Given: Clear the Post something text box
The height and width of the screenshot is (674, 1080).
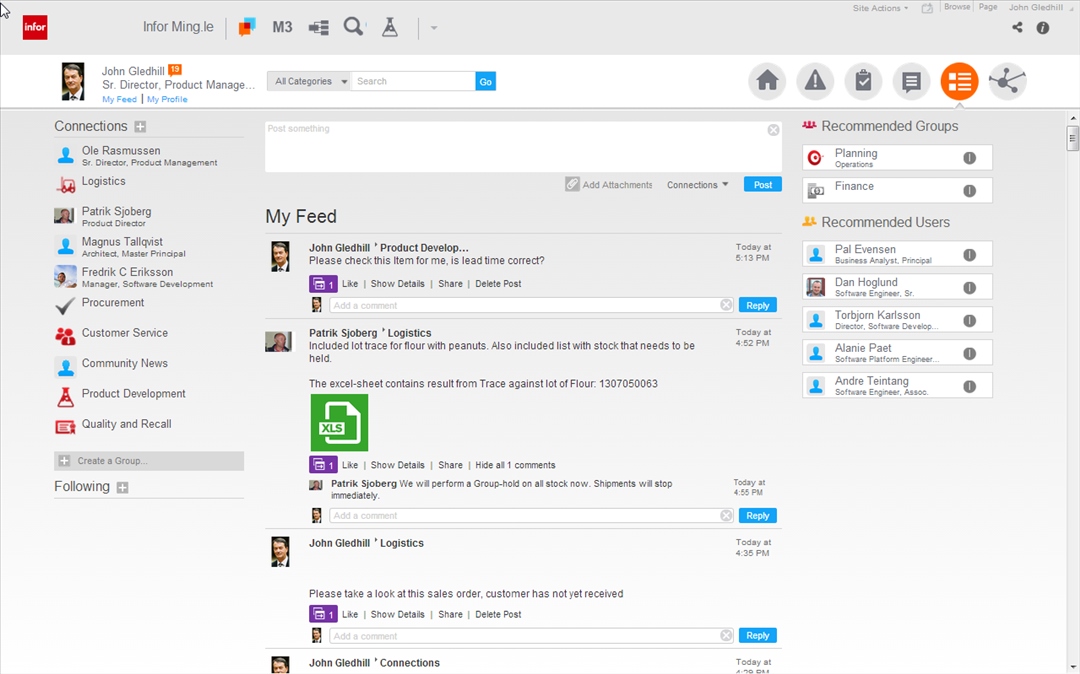Looking at the screenshot, I should tap(773, 130).
